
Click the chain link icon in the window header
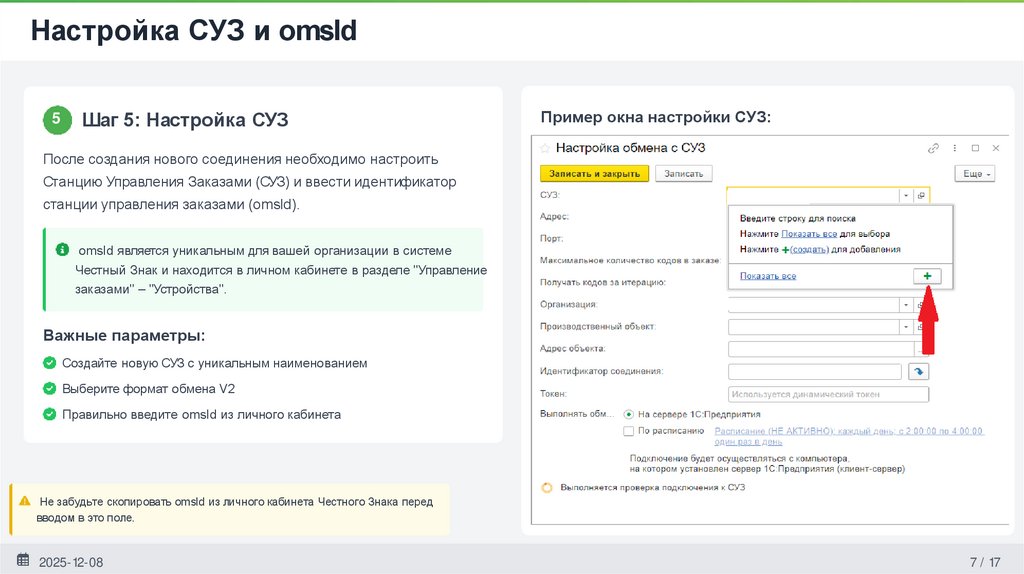point(933,148)
